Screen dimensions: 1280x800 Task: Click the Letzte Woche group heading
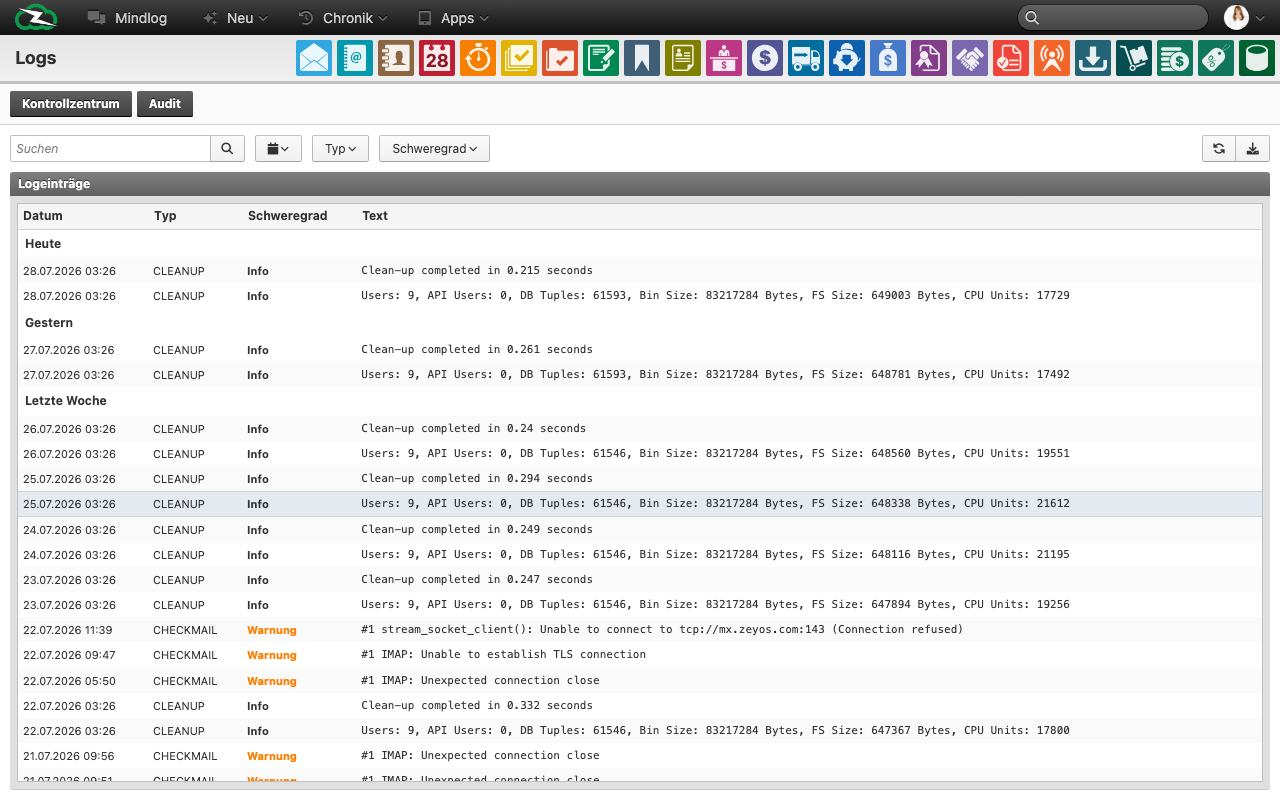point(66,401)
